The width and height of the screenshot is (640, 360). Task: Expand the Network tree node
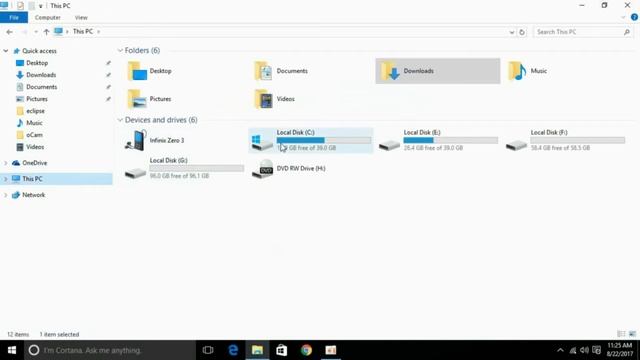click(x=6, y=195)
